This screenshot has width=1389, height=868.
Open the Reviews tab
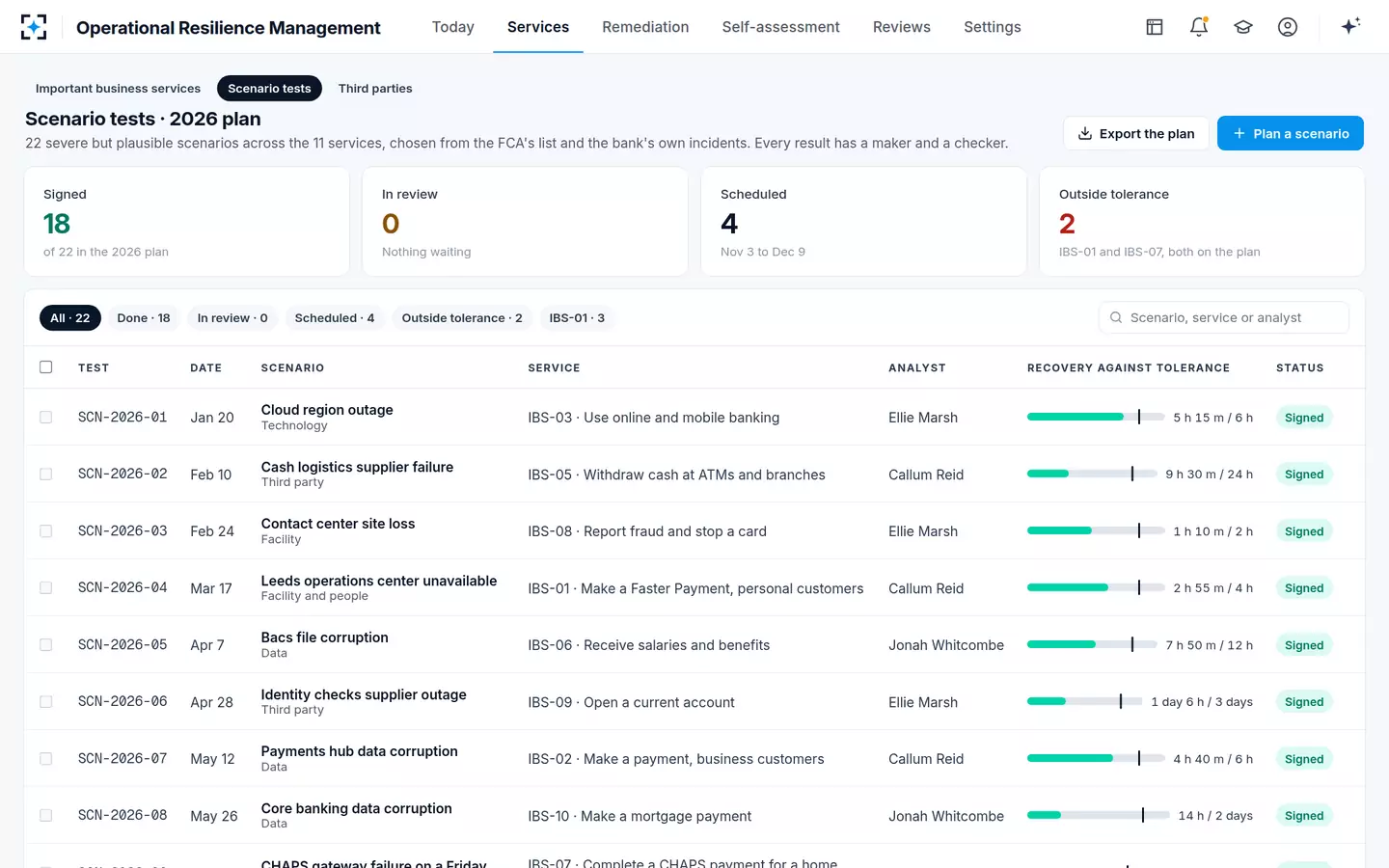tap(902, 27)
